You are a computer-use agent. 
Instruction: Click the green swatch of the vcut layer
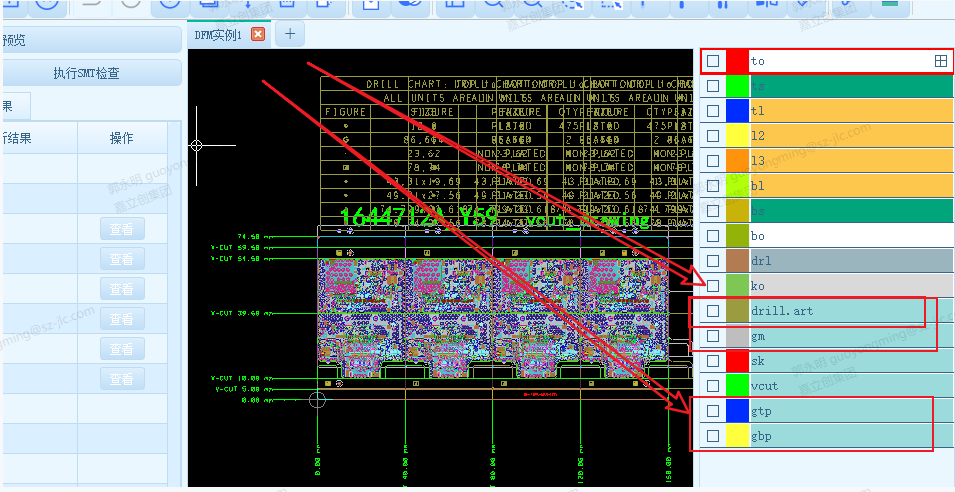[x=737, y=386]
